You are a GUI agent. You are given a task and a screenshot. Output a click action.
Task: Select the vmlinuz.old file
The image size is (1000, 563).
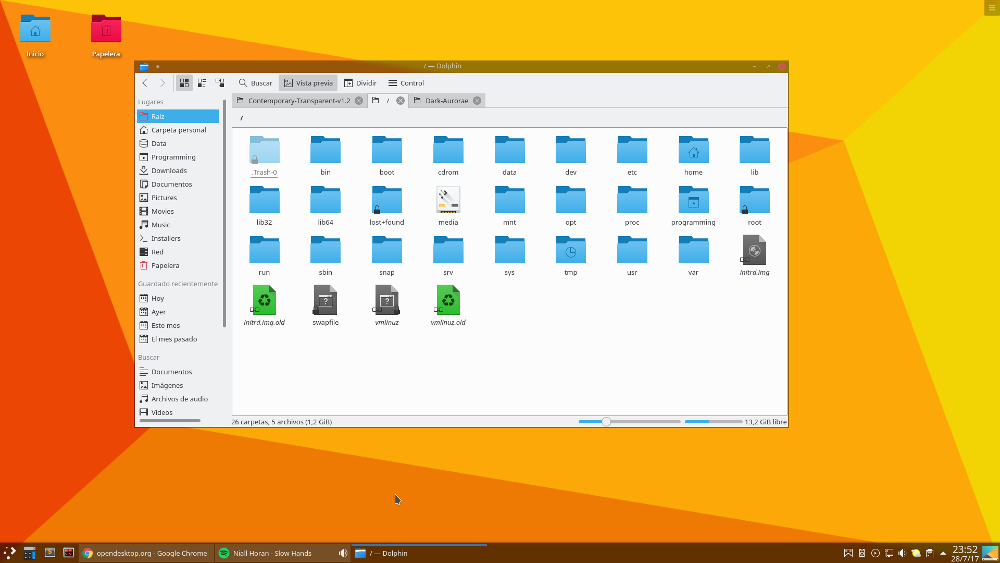click(448, 305)
